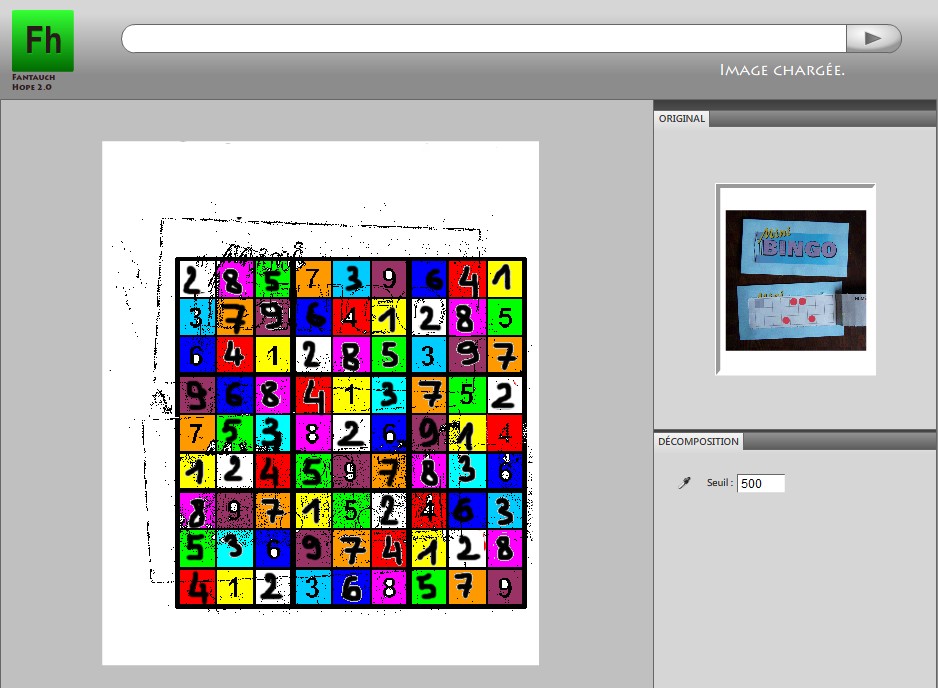This screenshot has width=938, height=688.
Task: Click the blank white margin below the colored grid
Action: coord(320,636)
